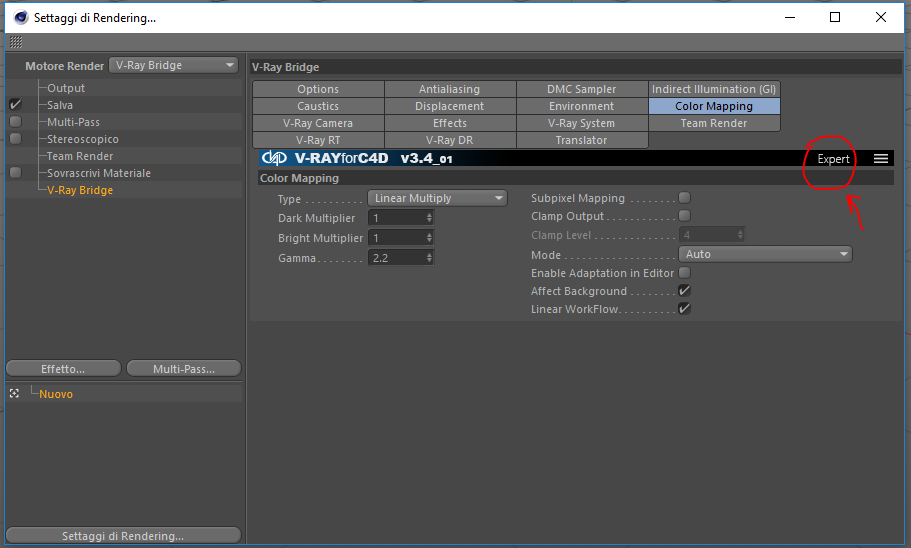Open the V-Ray RT tab
This screenshot has width=911, height=548.
[x=318, y=139]
